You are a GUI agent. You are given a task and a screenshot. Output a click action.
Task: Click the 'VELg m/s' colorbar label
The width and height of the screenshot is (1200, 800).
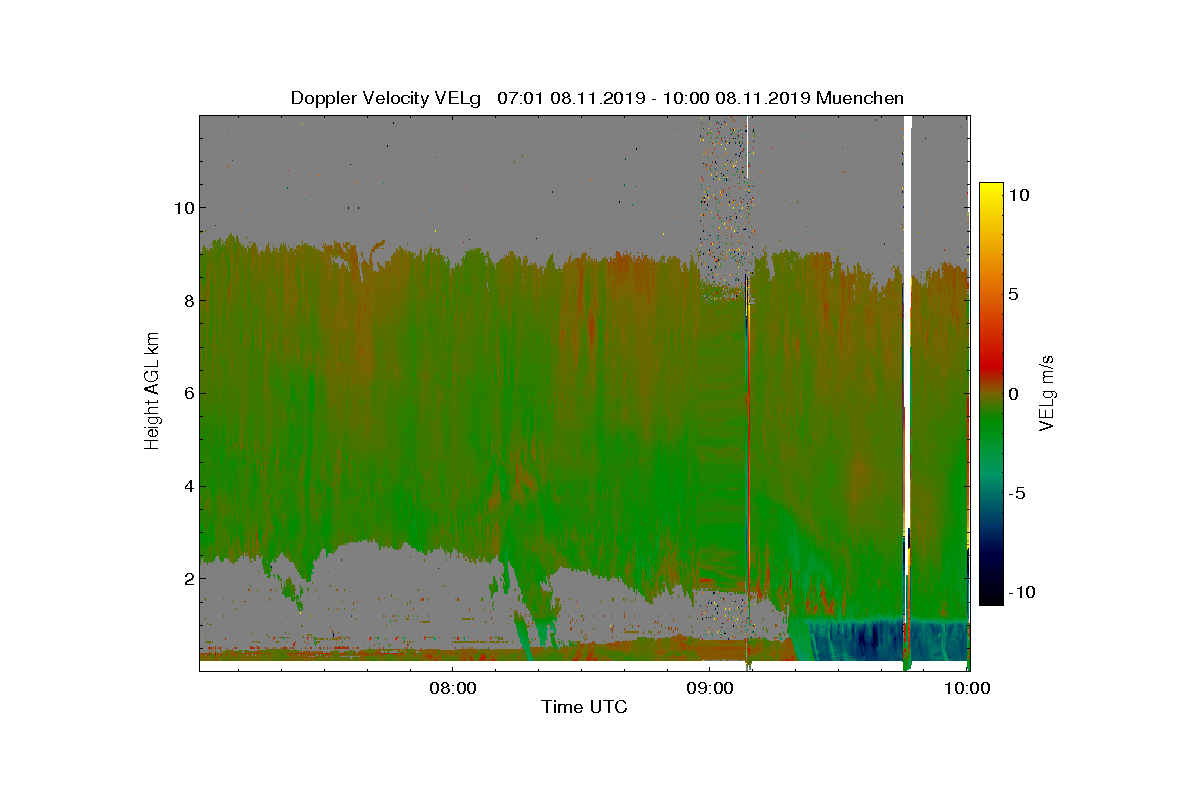(x=1047, y=394)
